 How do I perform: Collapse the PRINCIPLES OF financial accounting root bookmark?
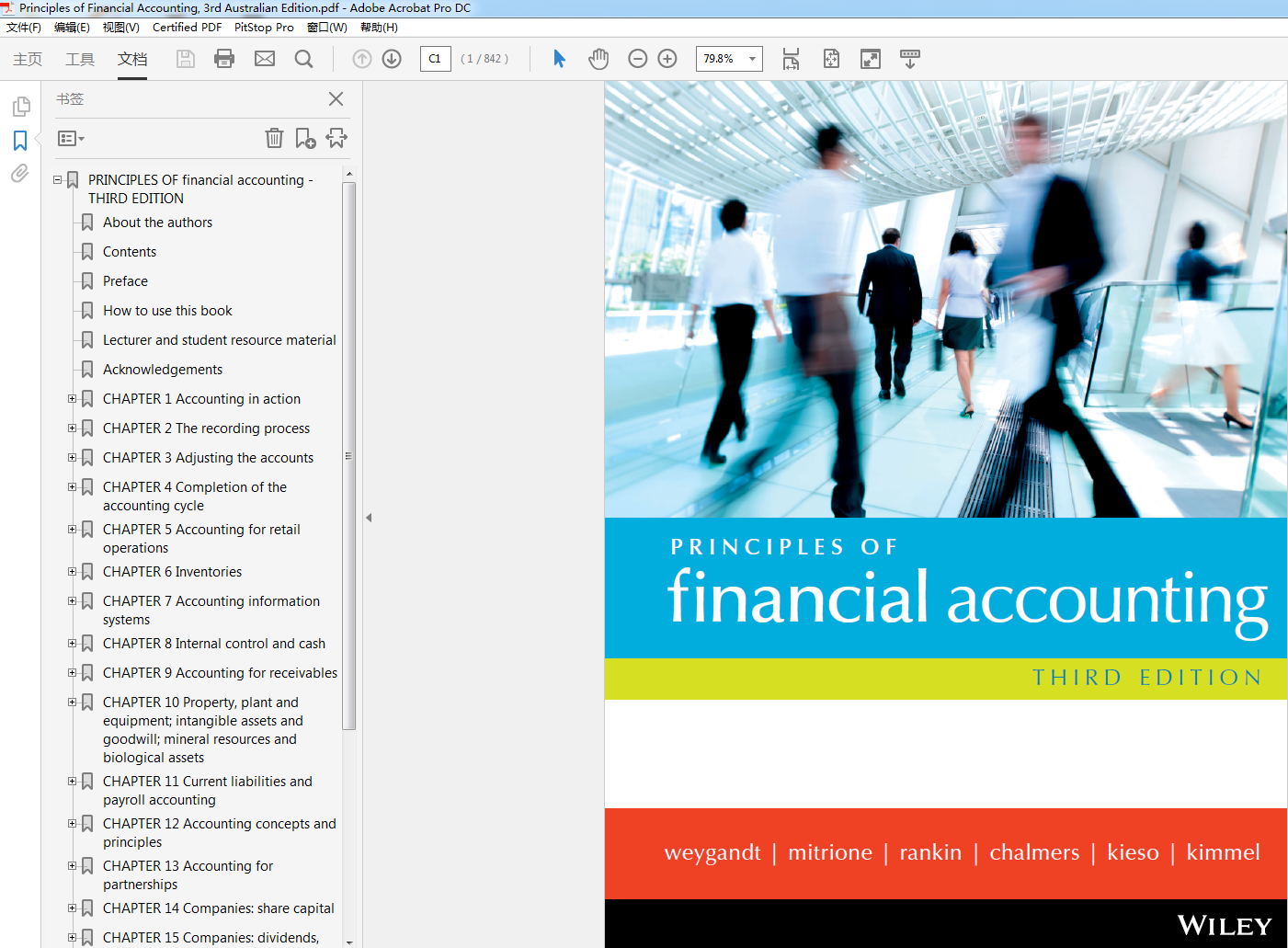(58, 180)
